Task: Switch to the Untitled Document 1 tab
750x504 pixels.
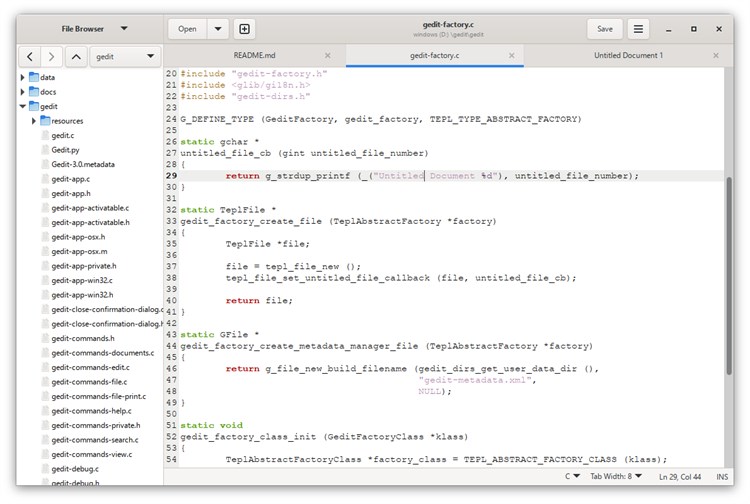Action: [x=628, y=55]
